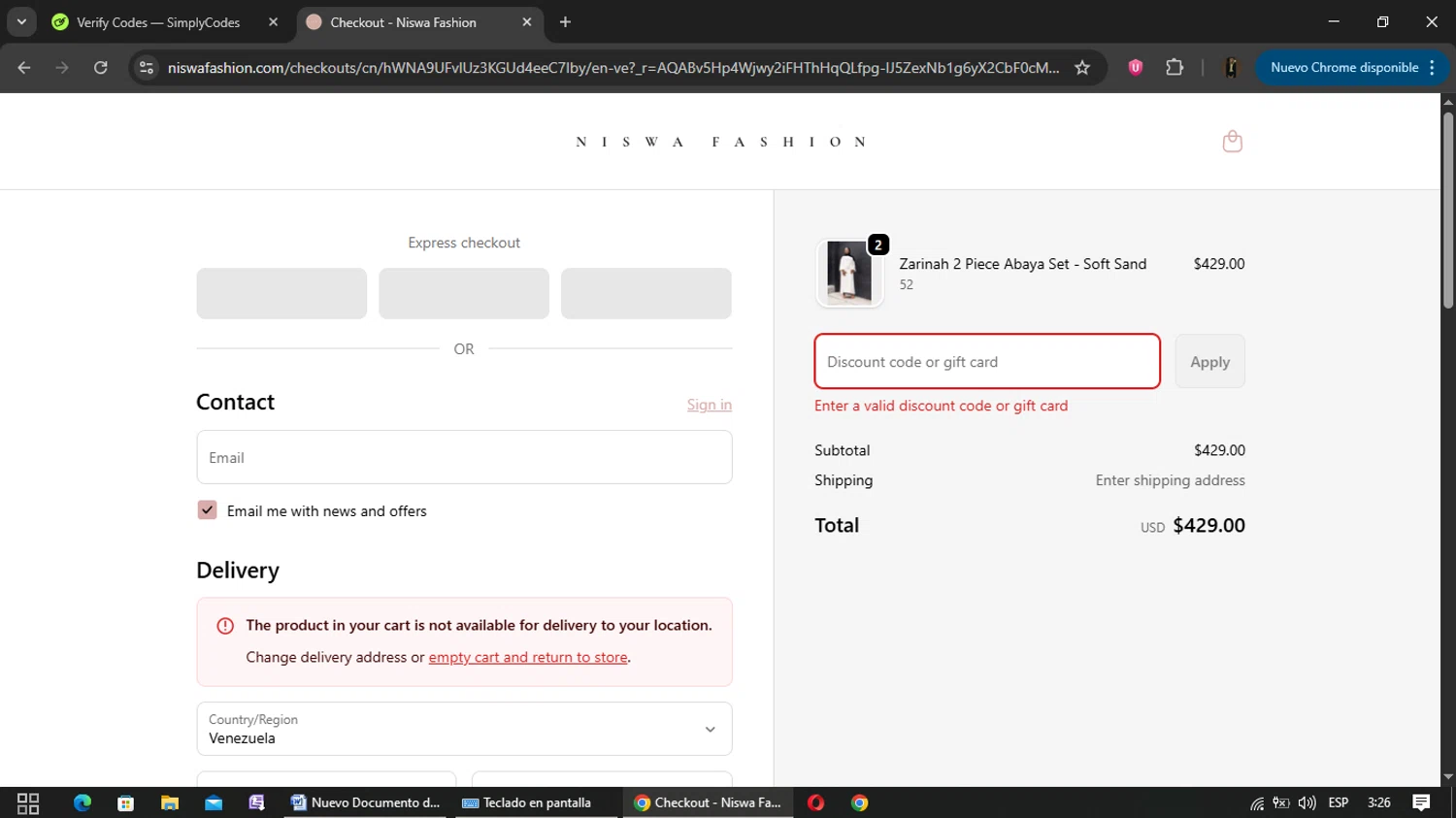Close the Checkout - Niswa Fashion tab
1456x818 pixels.
(527, 21)
